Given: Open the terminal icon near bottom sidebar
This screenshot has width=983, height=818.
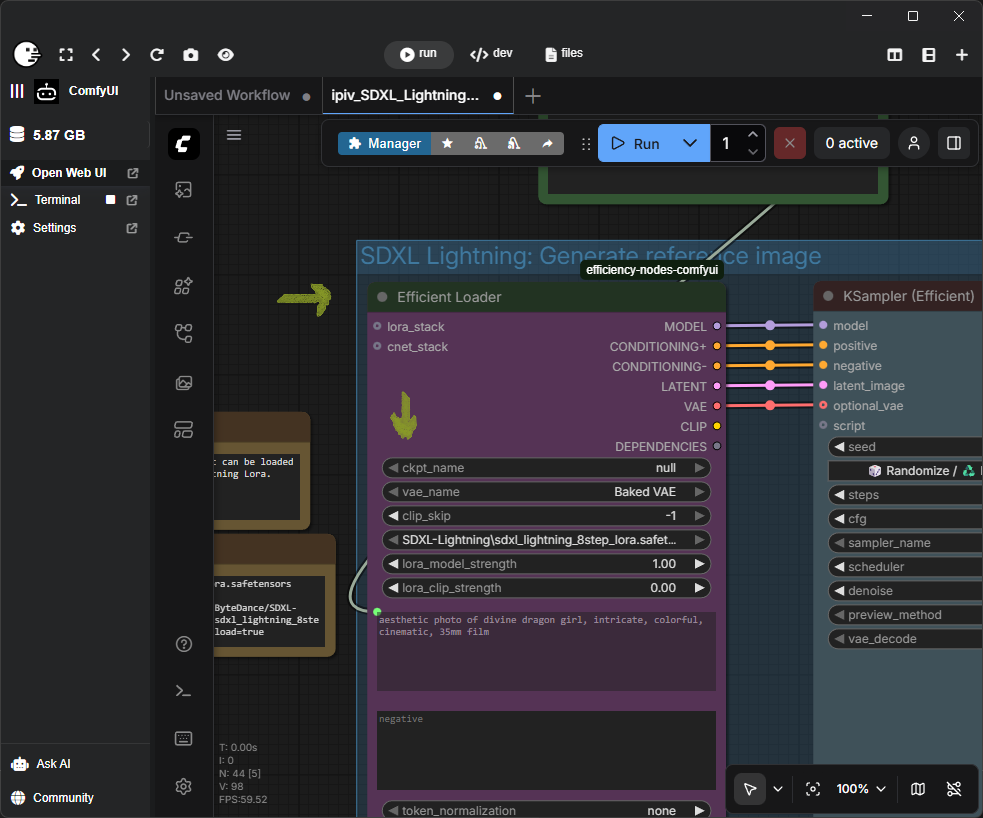Looking at the screenshot, I should click(x=183, y=690).
